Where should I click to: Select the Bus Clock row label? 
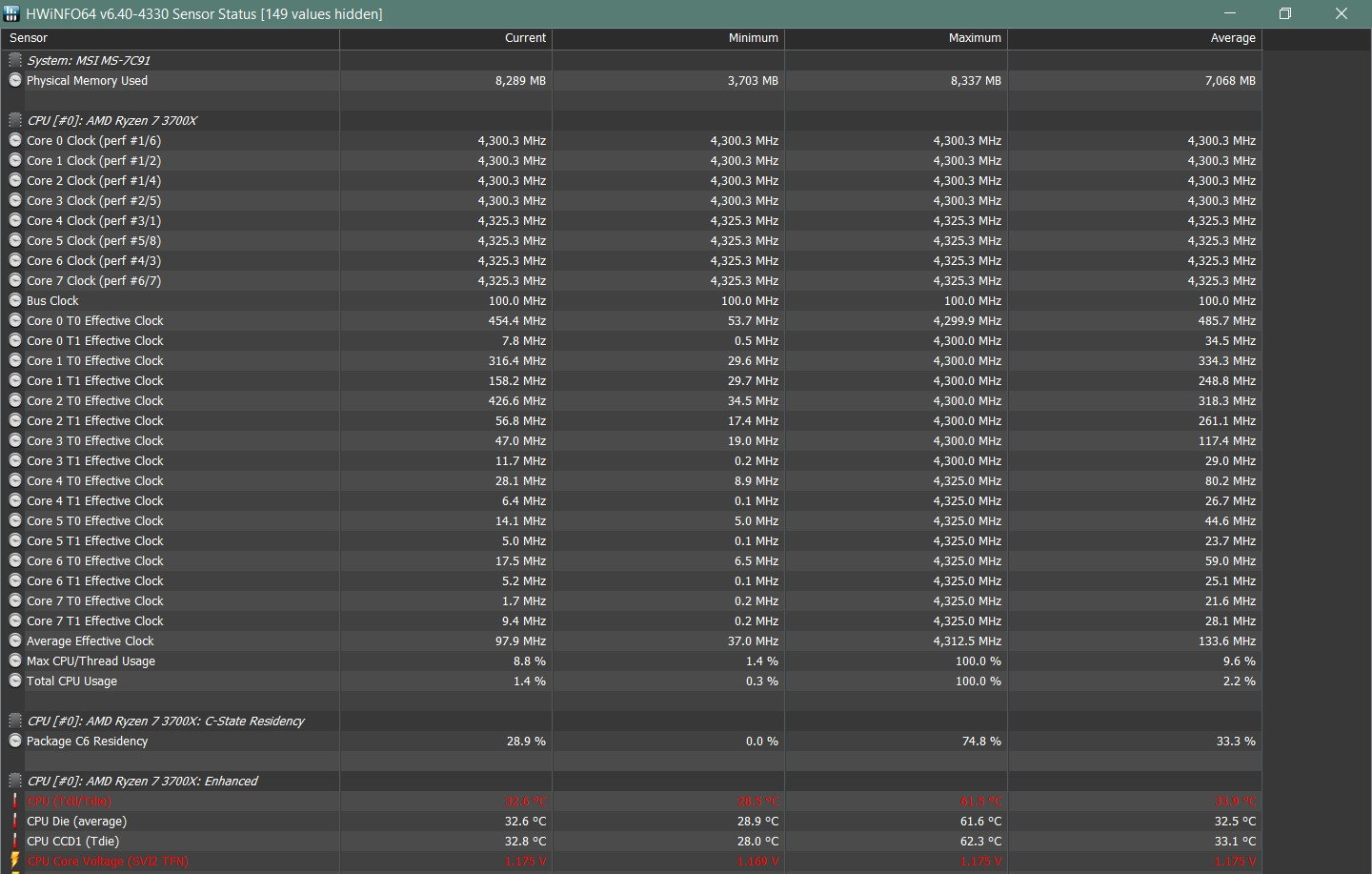[52, 300]
